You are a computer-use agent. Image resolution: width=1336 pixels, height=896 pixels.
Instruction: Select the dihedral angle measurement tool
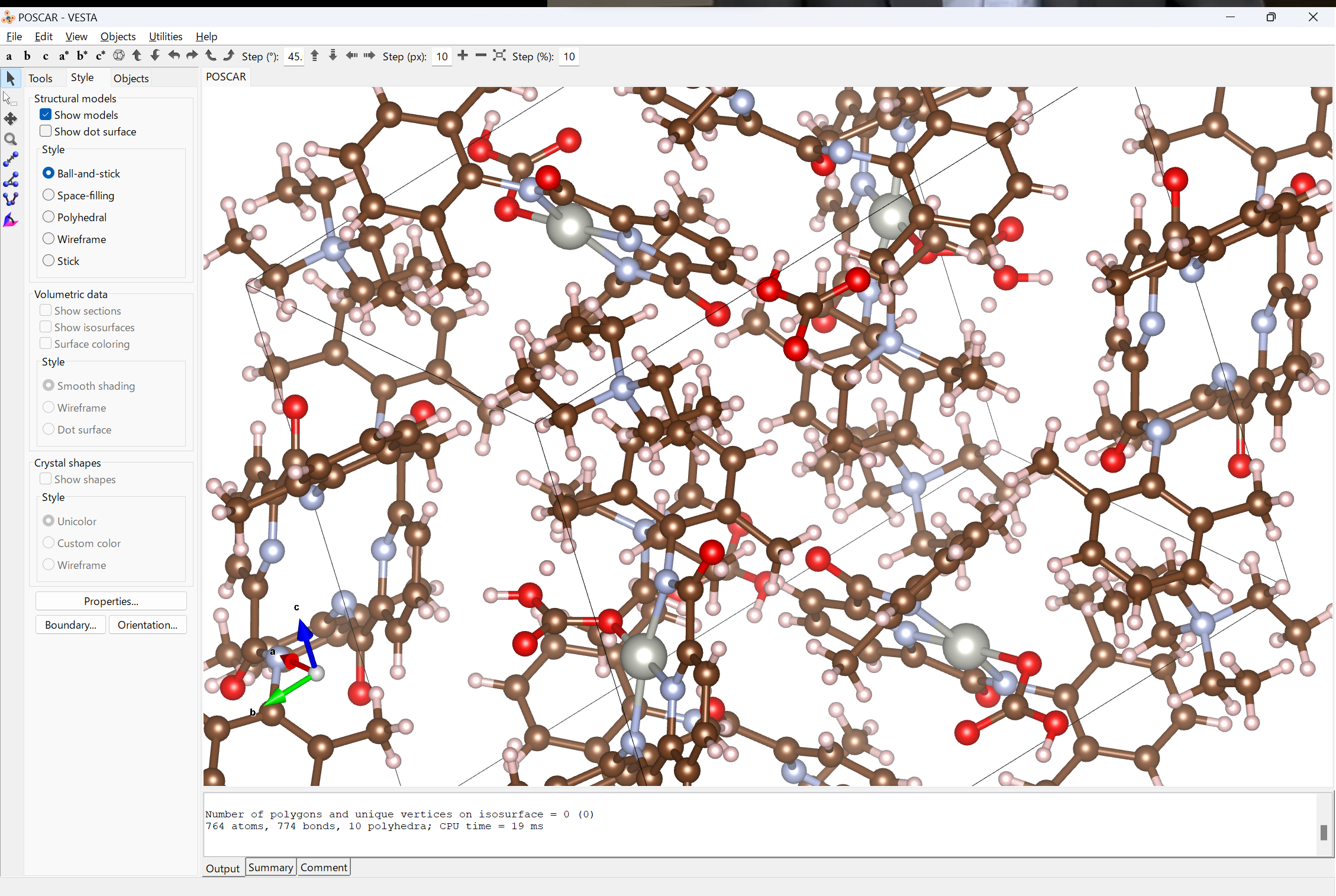coord(11,199)
